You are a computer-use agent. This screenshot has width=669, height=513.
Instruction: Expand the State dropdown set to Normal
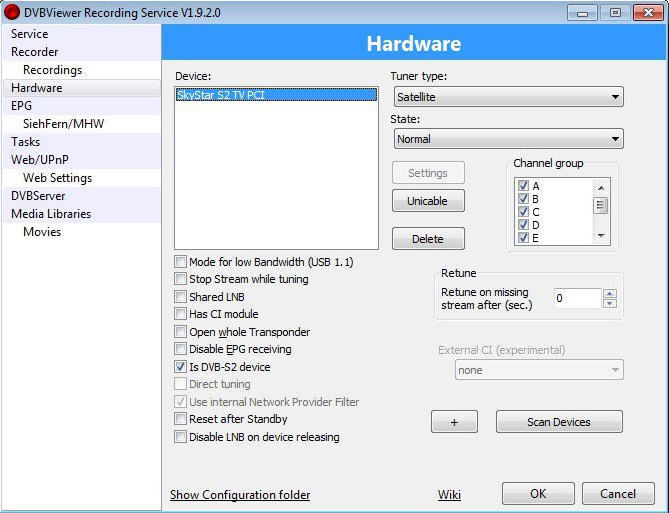tap(507, 139)
